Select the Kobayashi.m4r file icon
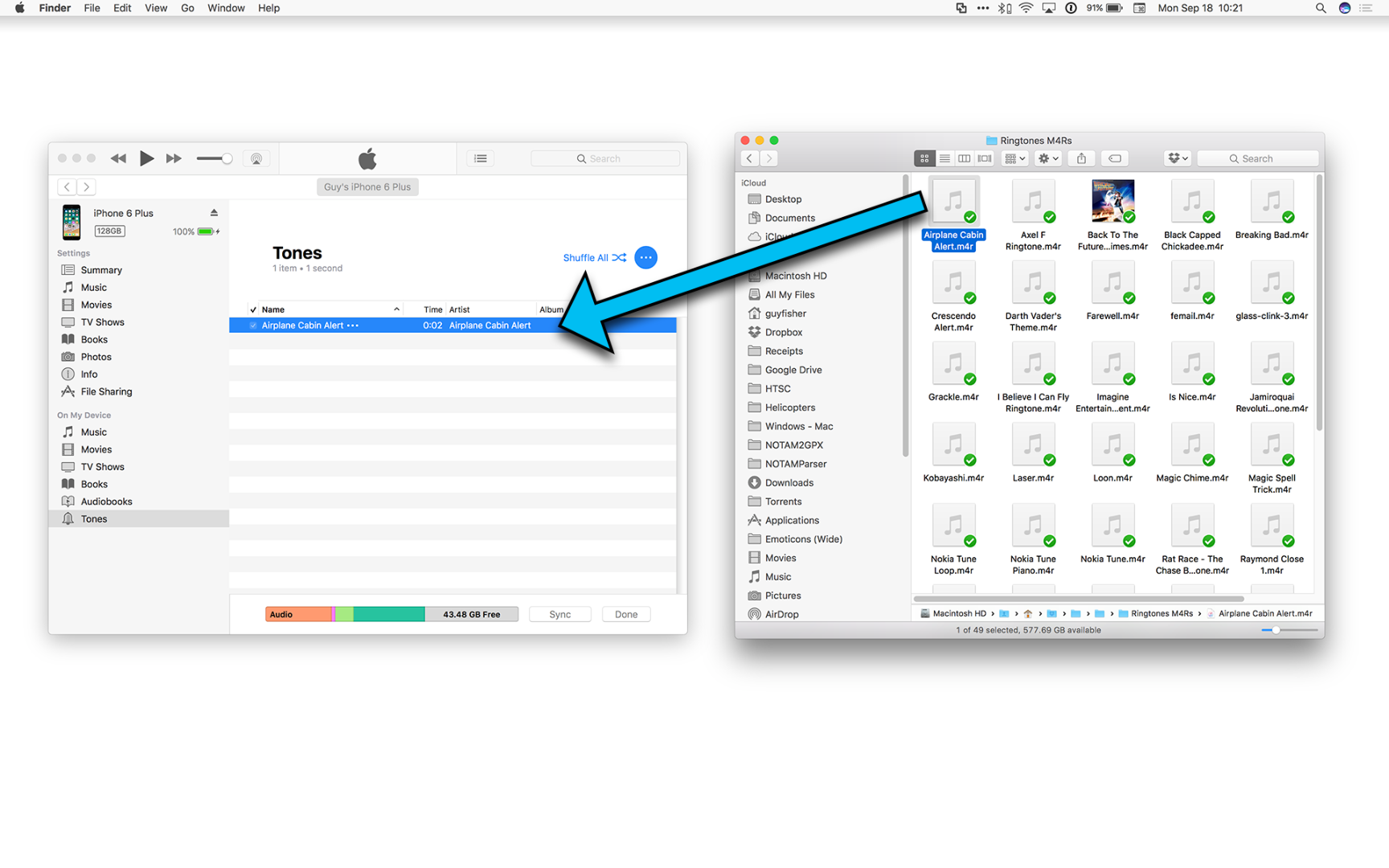This screenshot has width=1389, height=868. tap(953, 444)
